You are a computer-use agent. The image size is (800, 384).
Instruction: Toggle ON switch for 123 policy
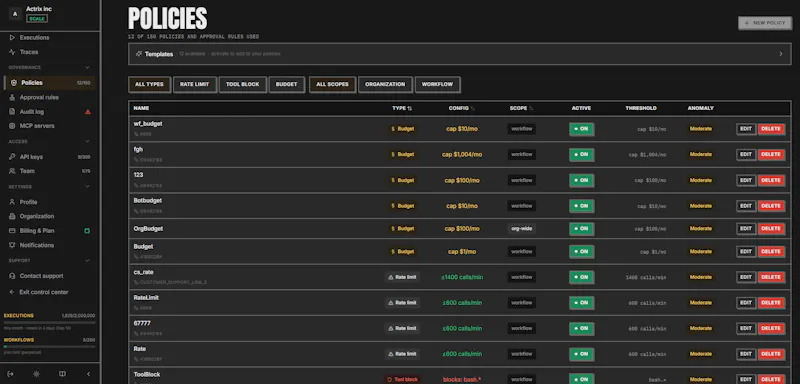[581, 181]
